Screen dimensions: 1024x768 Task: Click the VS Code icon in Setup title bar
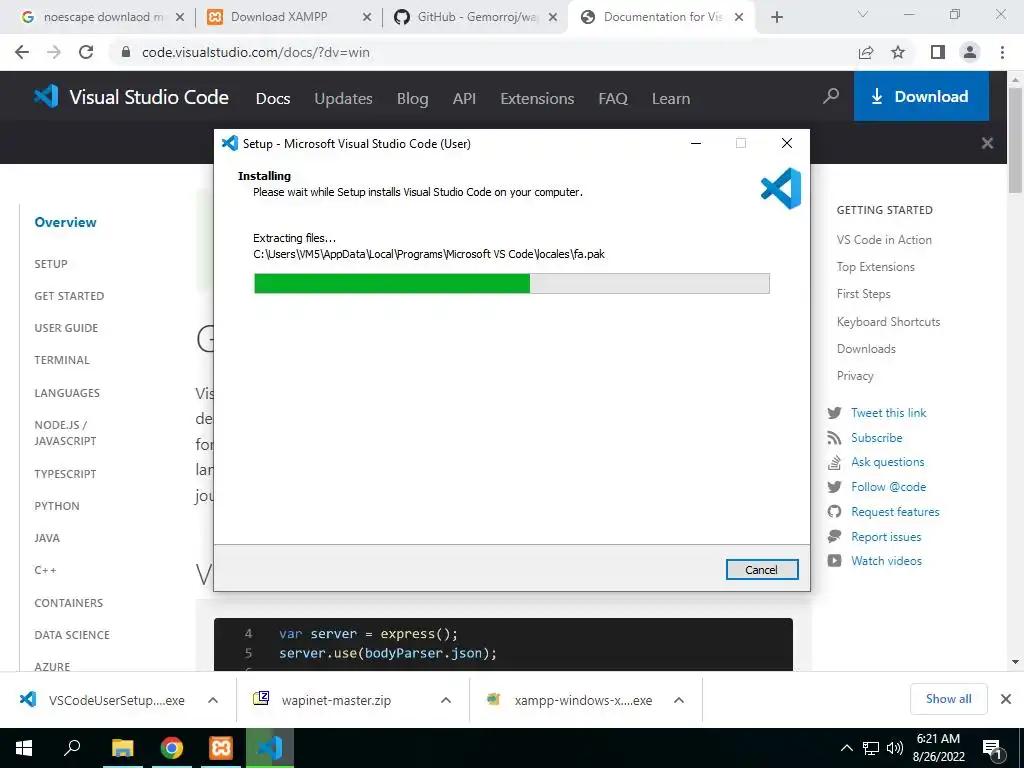coord(230,143)
